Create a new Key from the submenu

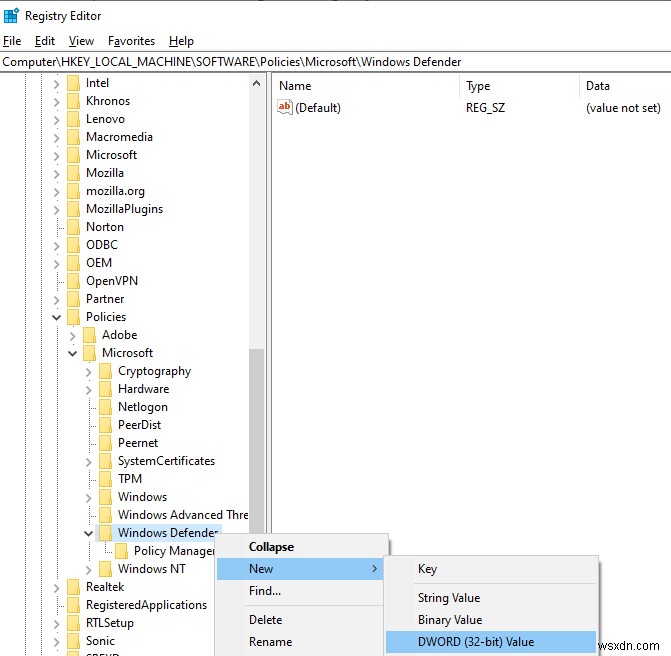[491, 569]
